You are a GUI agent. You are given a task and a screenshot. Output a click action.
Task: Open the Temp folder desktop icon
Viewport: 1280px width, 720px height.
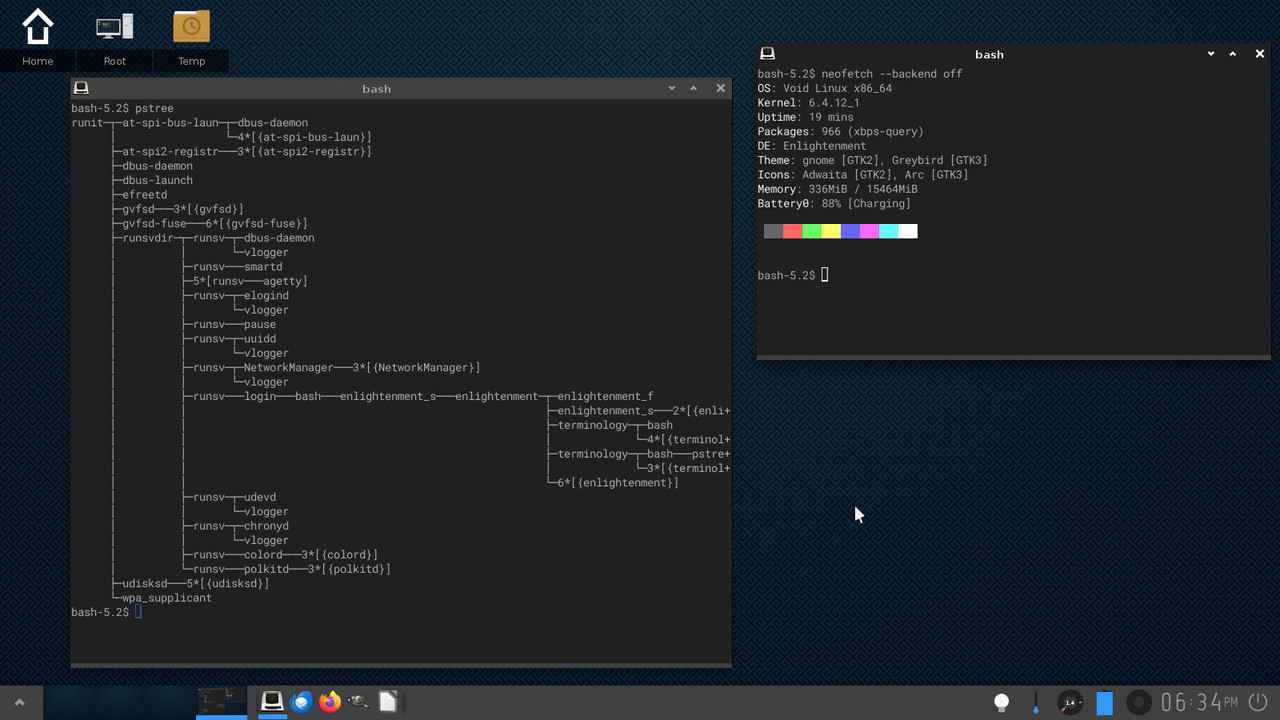coord(191,27)
